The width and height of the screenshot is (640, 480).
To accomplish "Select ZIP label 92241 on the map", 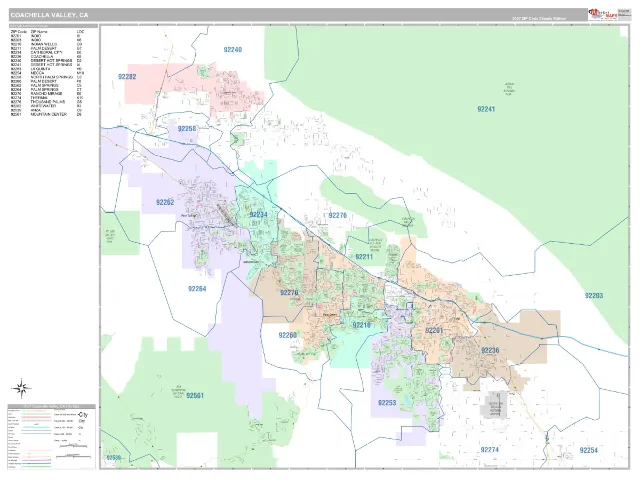I will coord(486,109).
